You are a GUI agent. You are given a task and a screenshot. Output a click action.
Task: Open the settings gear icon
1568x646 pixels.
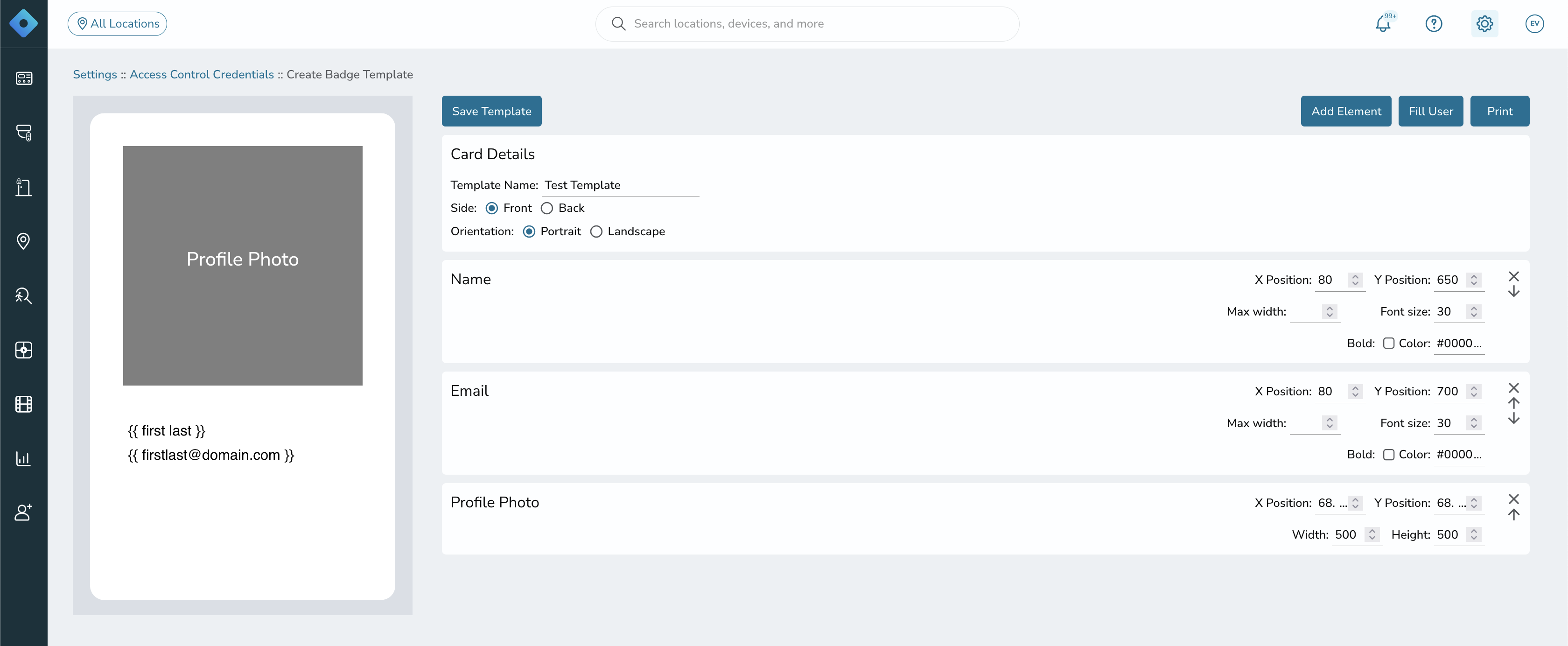click(x=1484, y=24)
